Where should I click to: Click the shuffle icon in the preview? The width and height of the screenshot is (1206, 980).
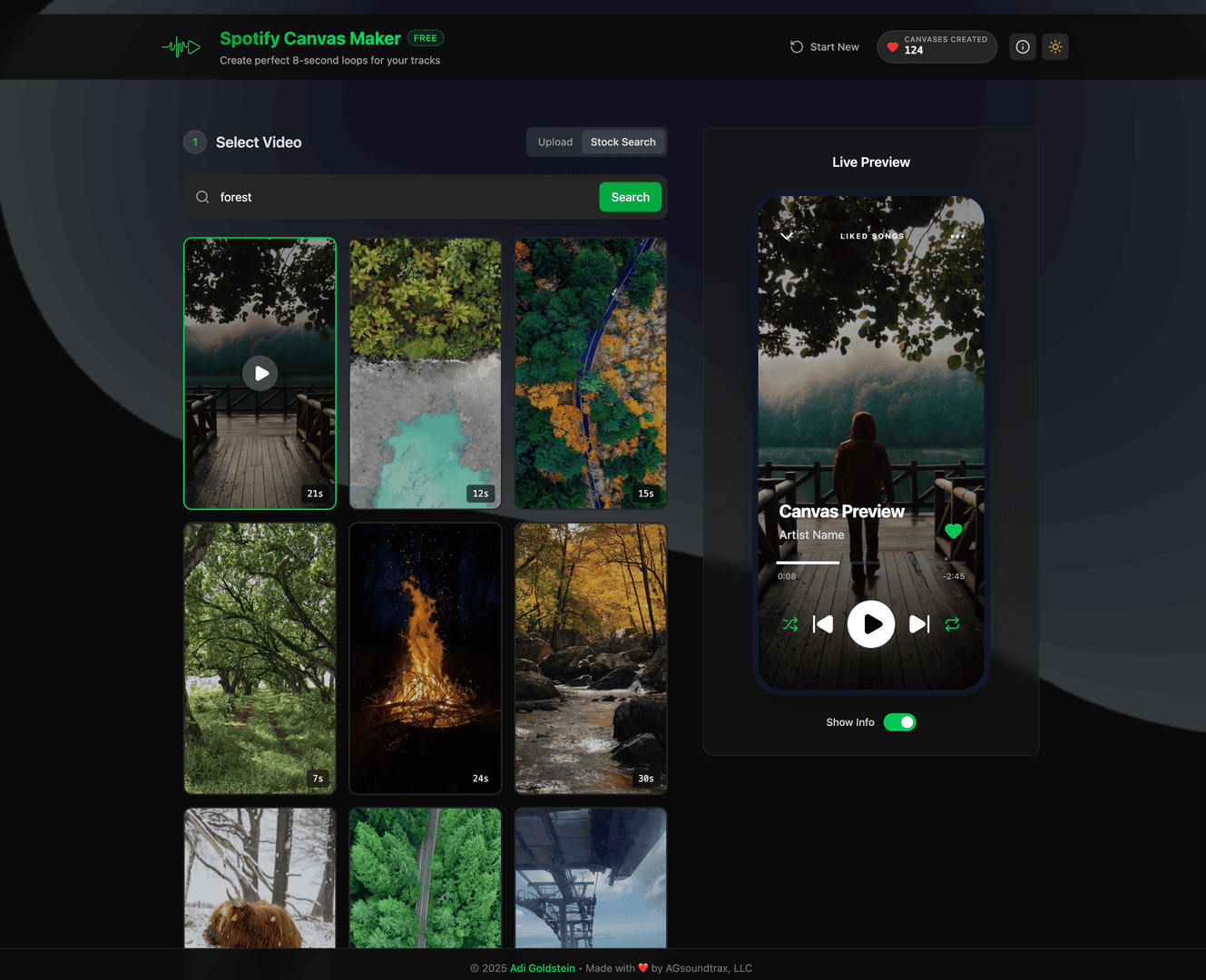790,624
